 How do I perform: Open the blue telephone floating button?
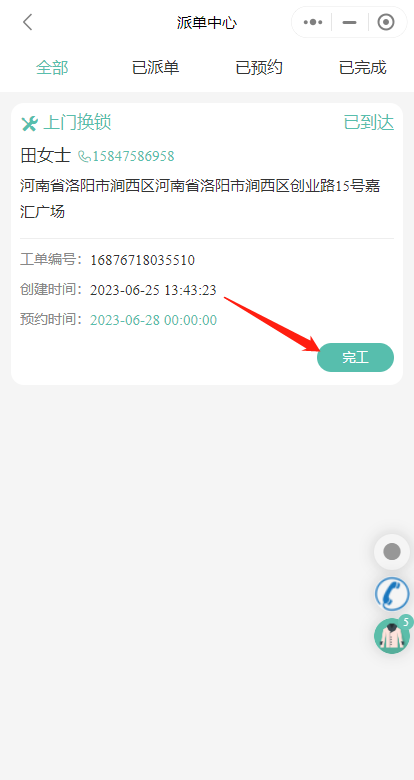coord(392,594)
